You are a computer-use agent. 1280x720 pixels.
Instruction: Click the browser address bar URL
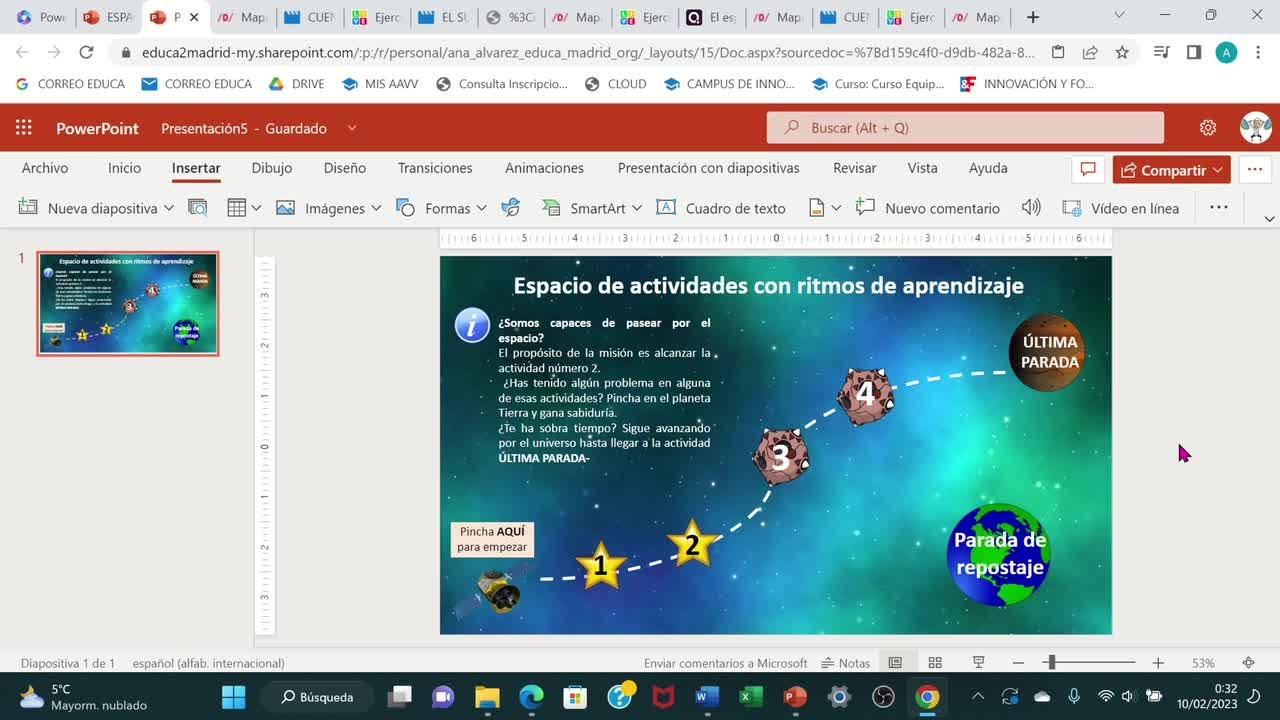[x=589, y=53]
